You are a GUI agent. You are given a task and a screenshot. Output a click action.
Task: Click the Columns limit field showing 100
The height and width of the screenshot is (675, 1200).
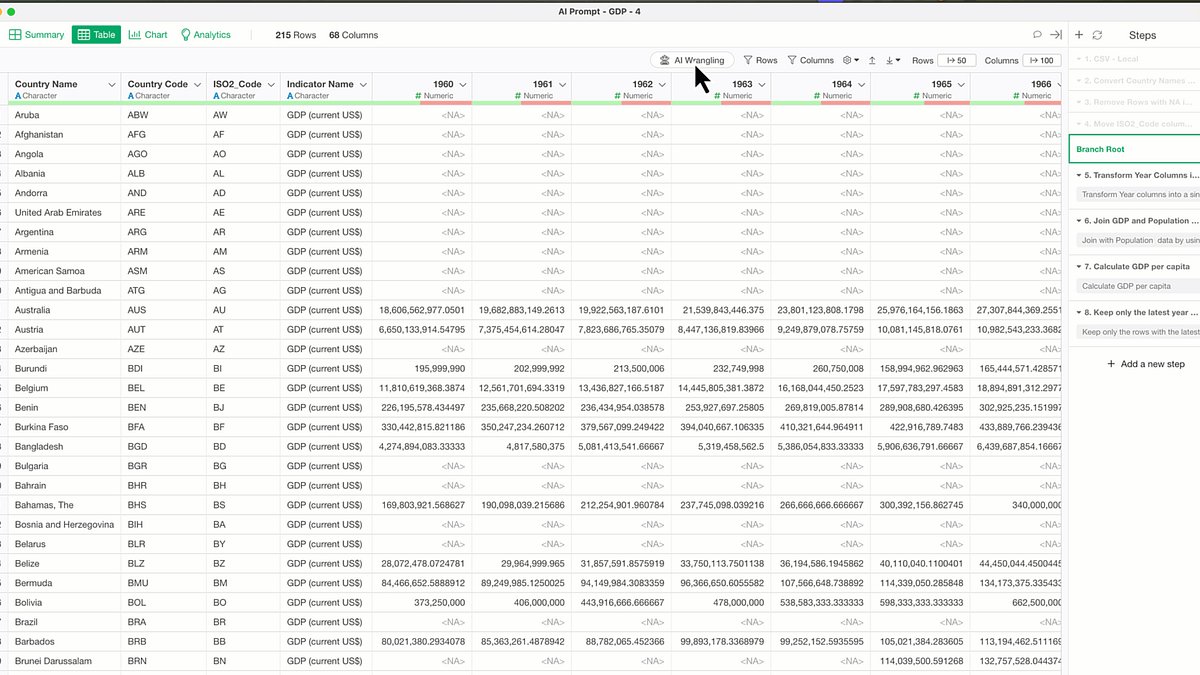(x=1043, y=60)
